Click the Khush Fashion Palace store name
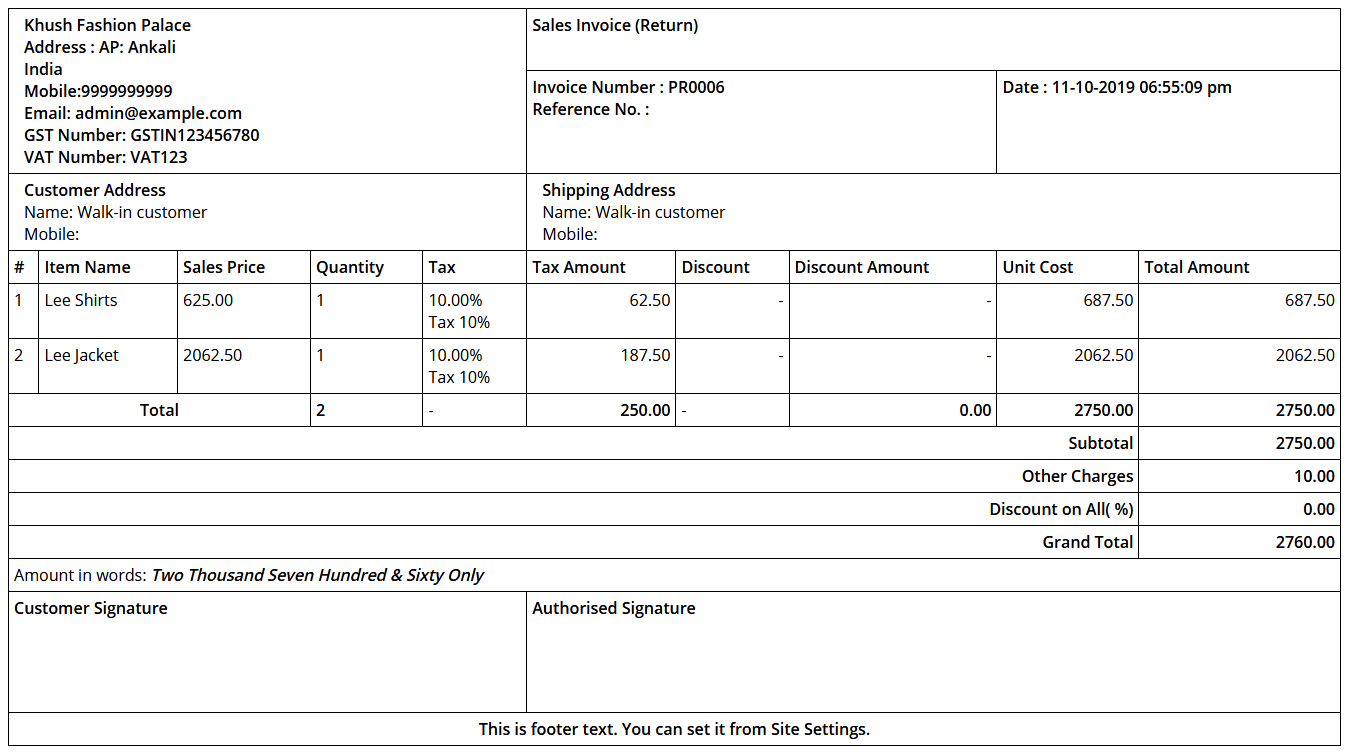Image resolution: width=1349 pixels, height=754 pixels. [107, 25]
